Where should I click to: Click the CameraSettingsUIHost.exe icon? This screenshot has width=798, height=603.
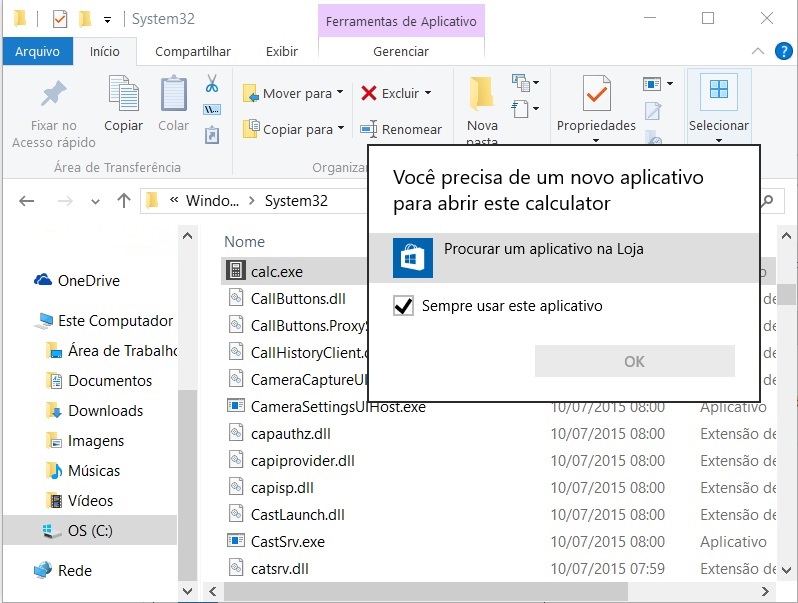pos(236,406)
